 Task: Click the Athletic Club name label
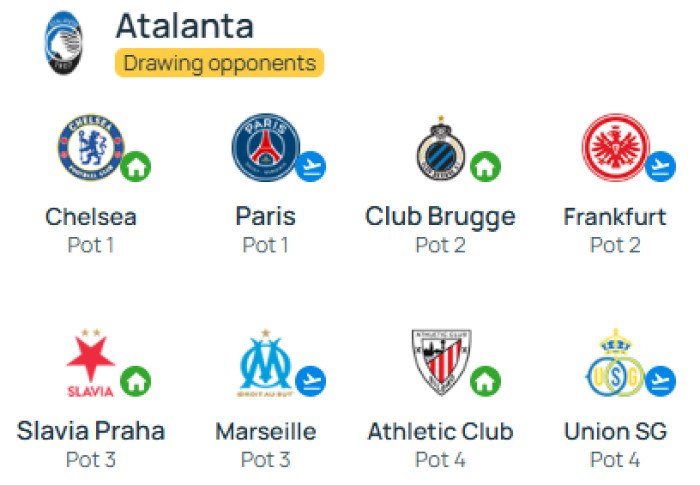point(441,431)
